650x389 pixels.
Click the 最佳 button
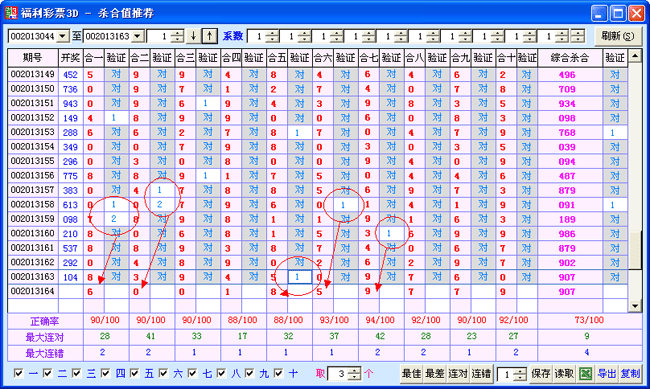(412, 374)
